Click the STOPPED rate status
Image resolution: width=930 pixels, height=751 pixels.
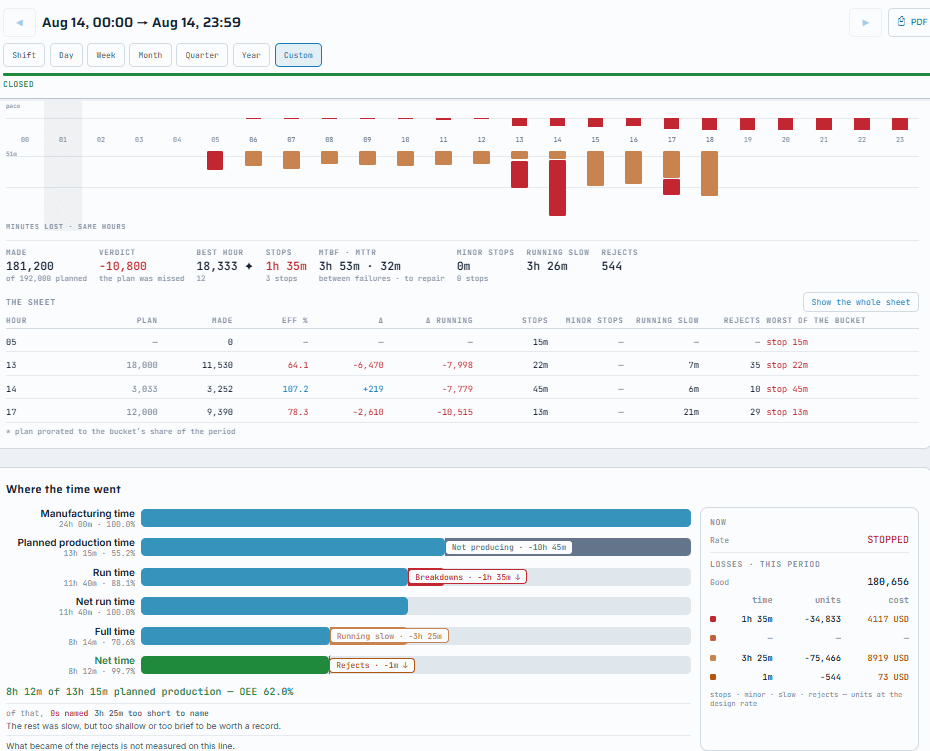(x=888, y=540)
